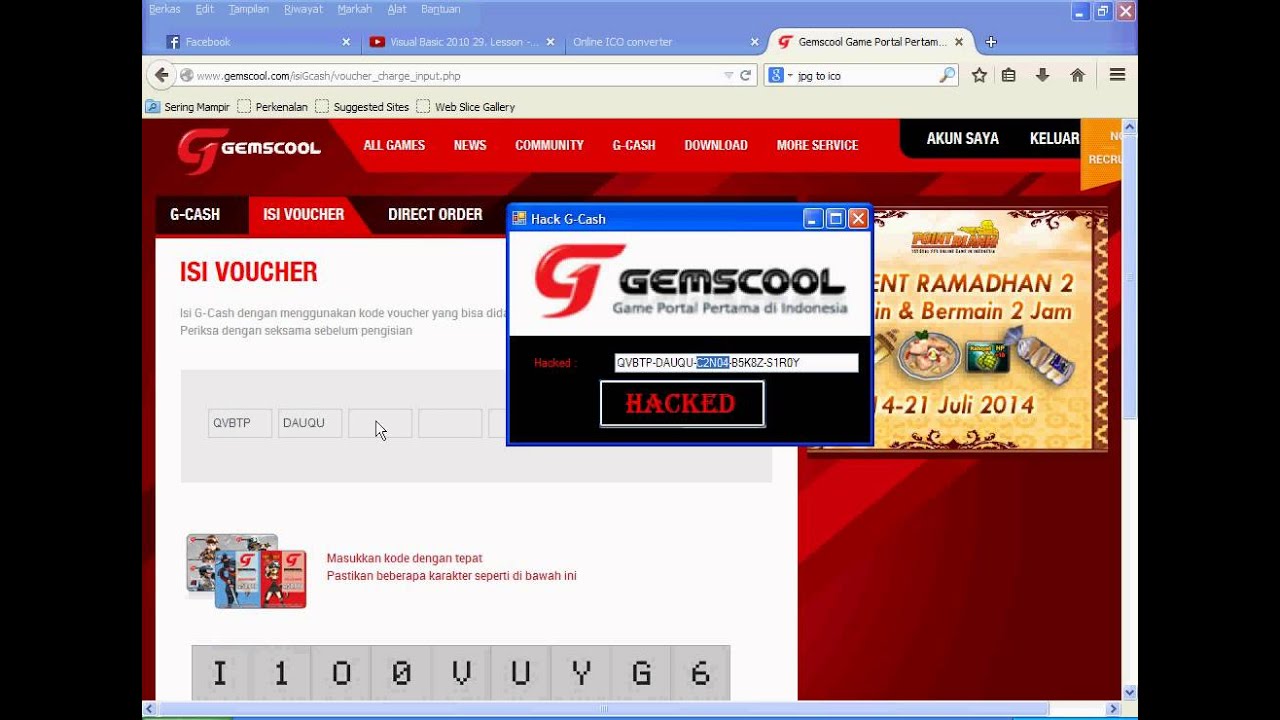Open the Tampilan menu
This screenshot has height=720, width=1280.
[249, 9]
